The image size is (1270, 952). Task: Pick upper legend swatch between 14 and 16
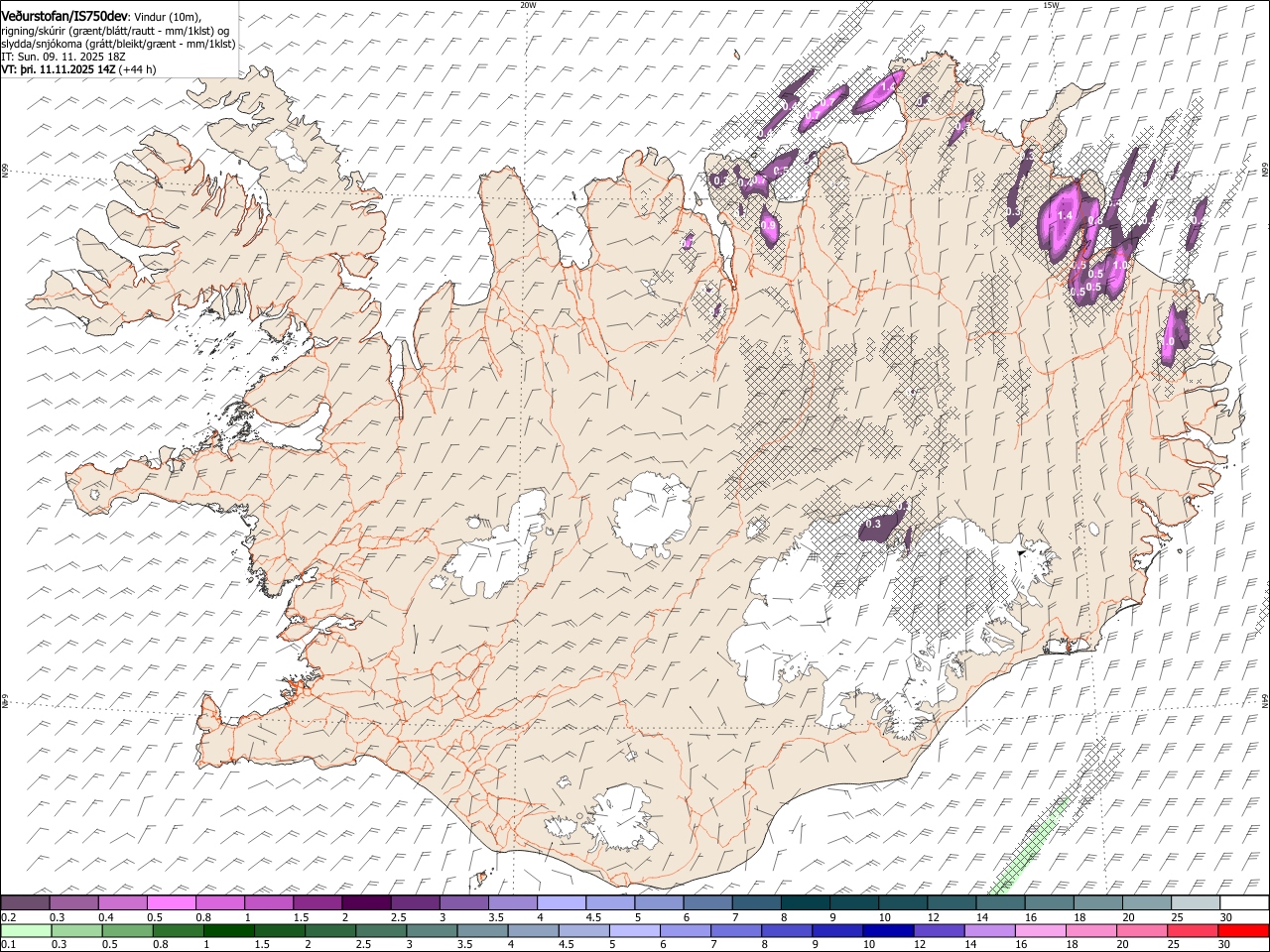tap(1000, 903)
